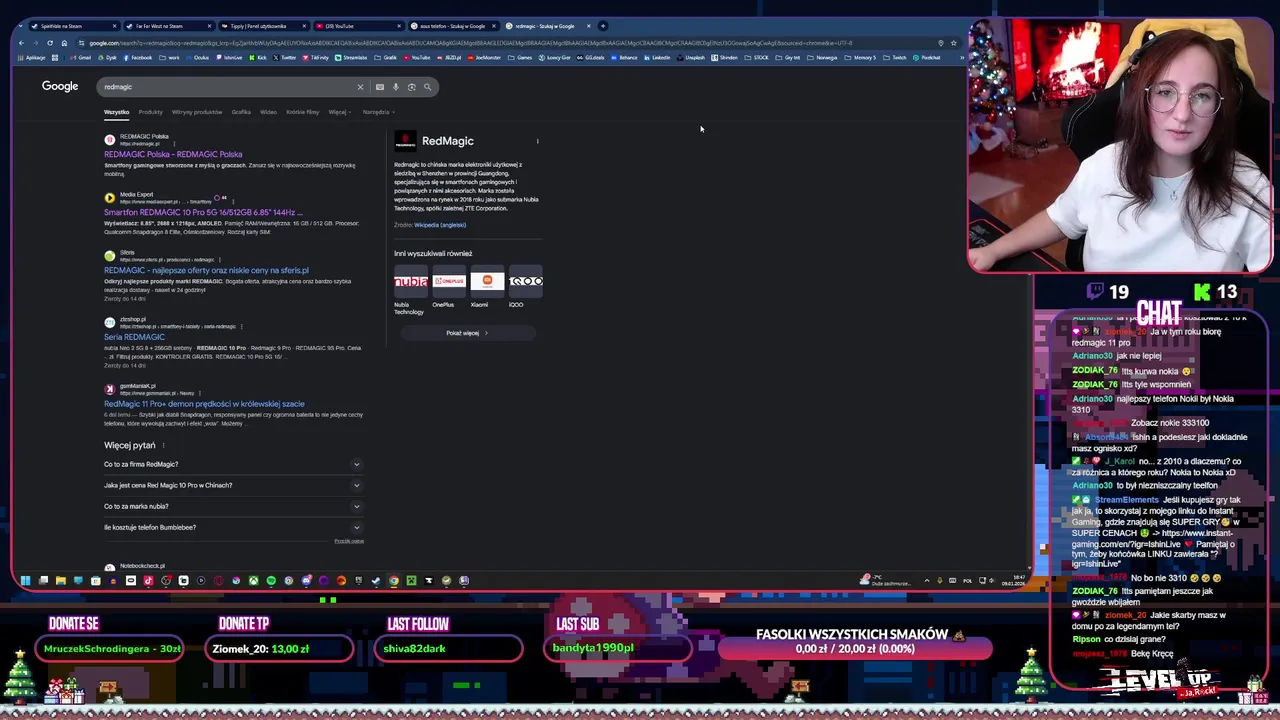Open the Xiaomi related search thumbnail

click(x=487, y=281)
